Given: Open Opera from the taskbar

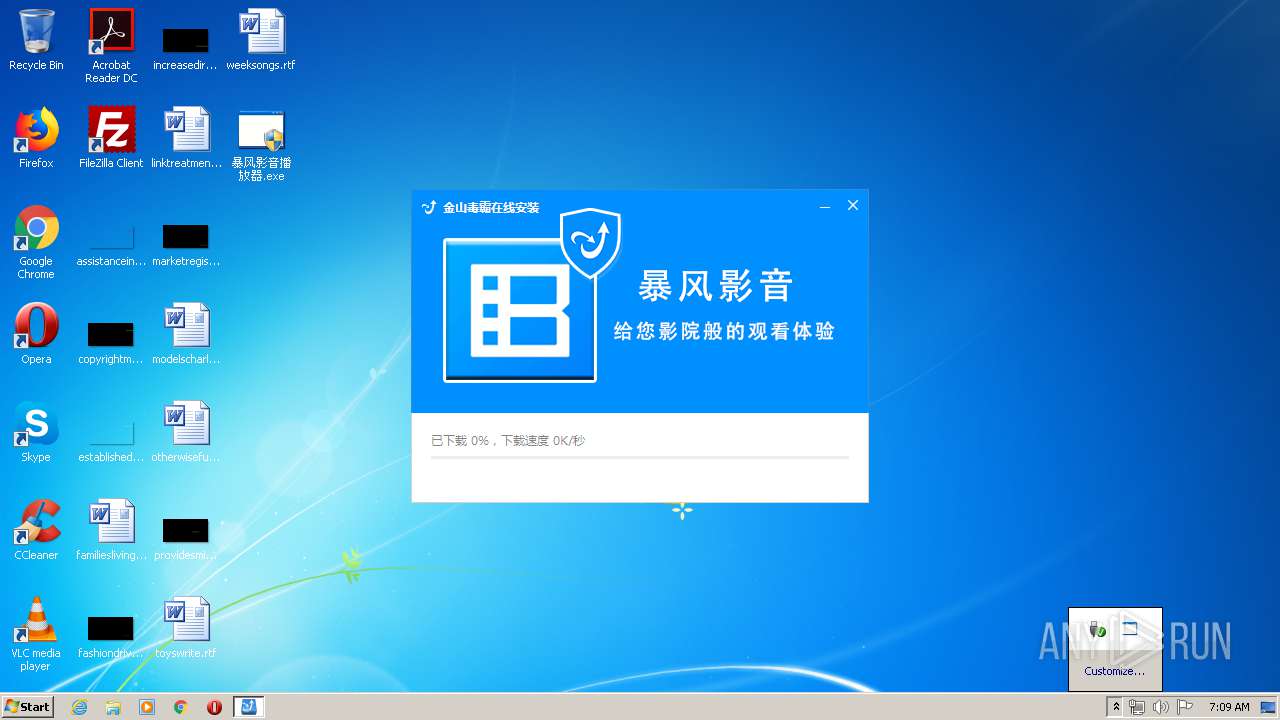Looking at the screenshot, I should 214,707.
